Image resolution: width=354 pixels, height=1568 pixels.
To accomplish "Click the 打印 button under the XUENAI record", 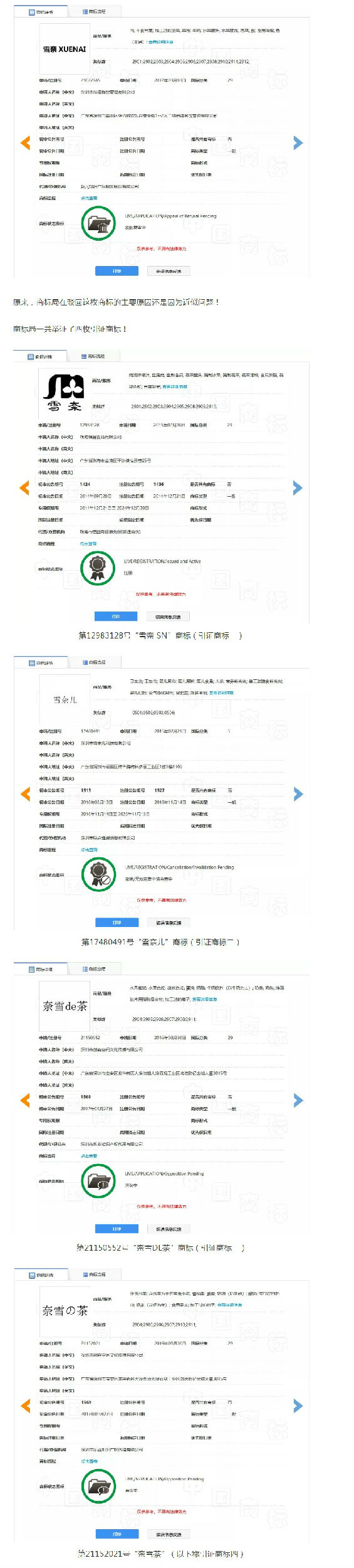I will [x=117, y=271].
